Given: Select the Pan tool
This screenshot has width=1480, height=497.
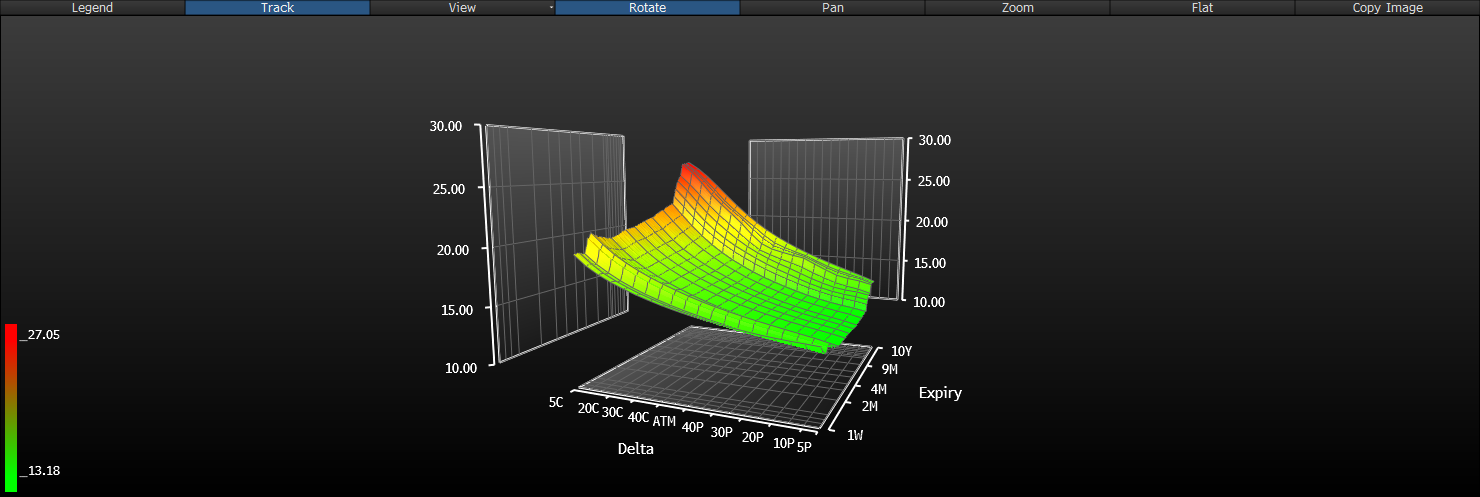Looking at the screenshot, I should pos(832,8).
